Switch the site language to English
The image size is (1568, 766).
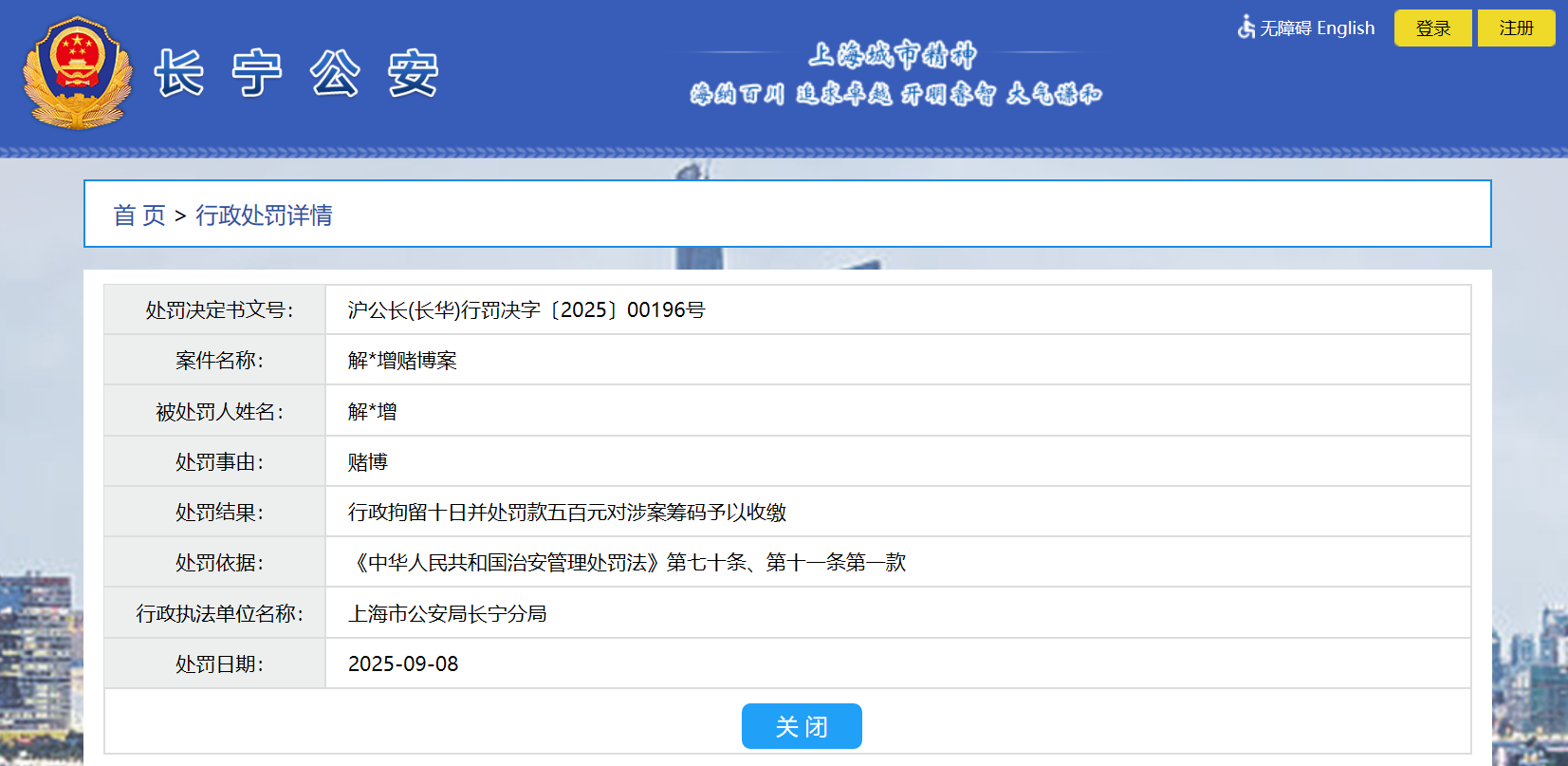(x=1345, y=28)
